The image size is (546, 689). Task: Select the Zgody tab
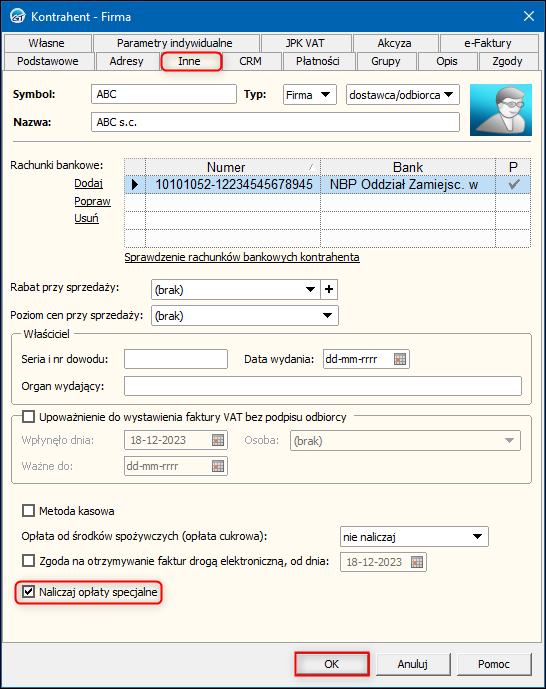click(x=507, y=61)
